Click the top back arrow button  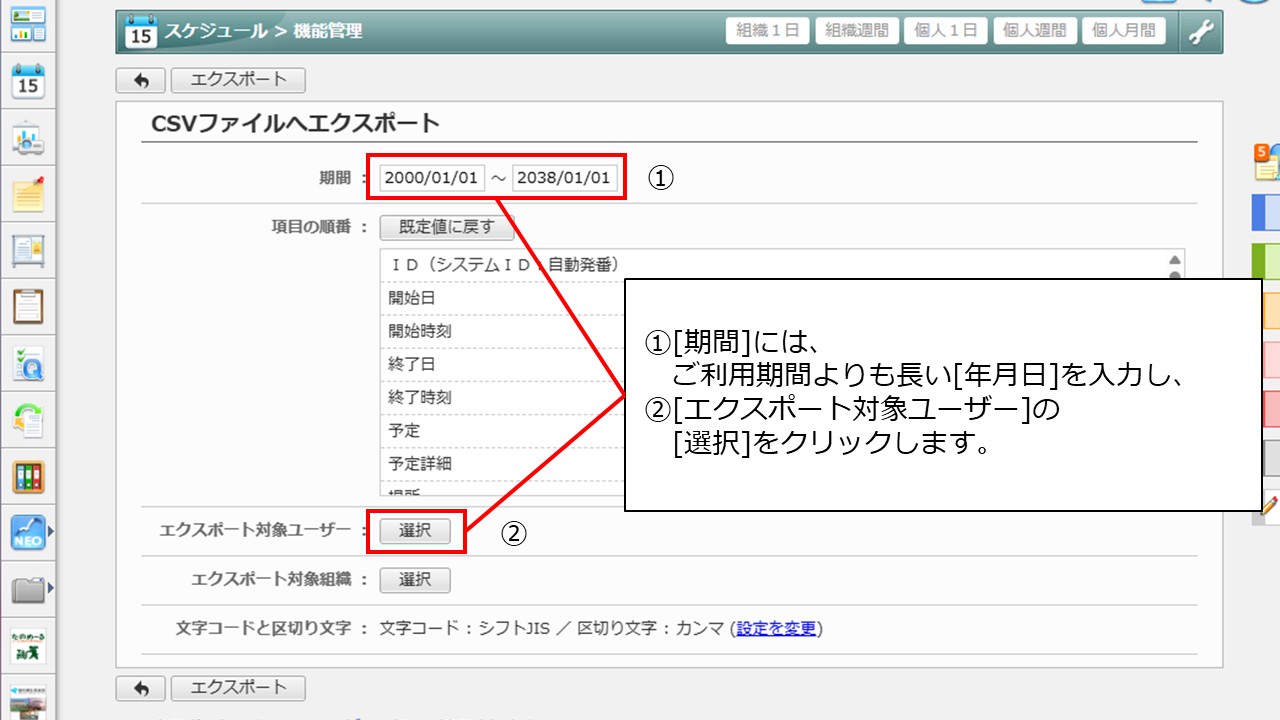[141, 81]
